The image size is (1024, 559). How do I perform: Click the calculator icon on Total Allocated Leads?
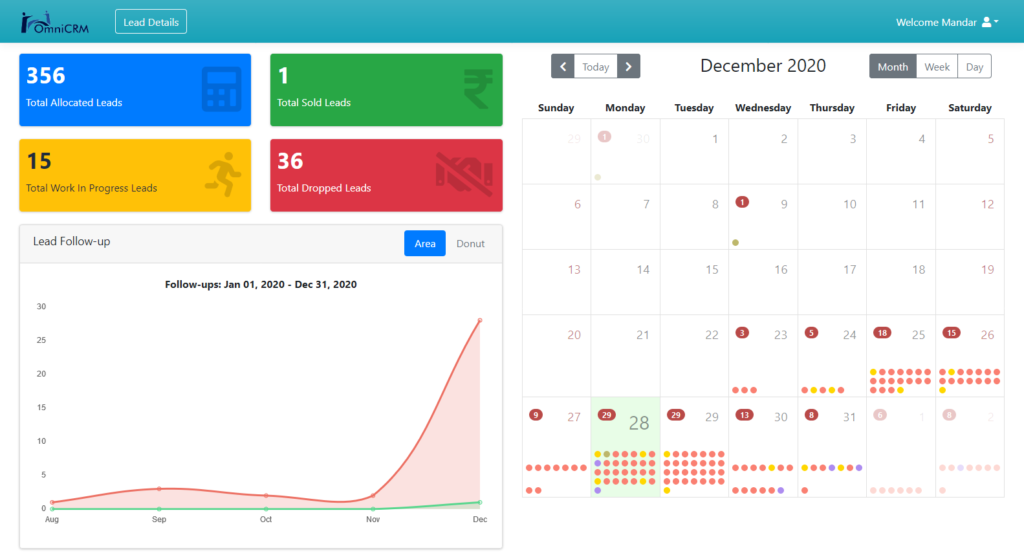219,89
